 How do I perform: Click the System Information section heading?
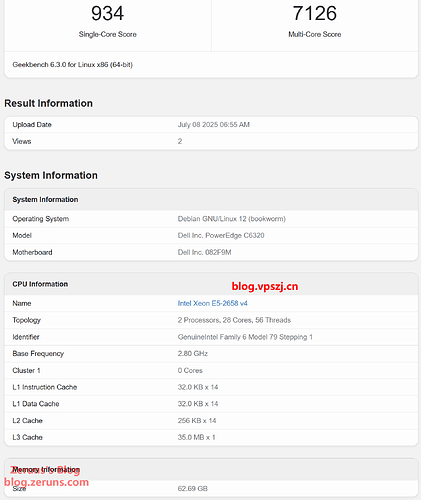point(51,175)
